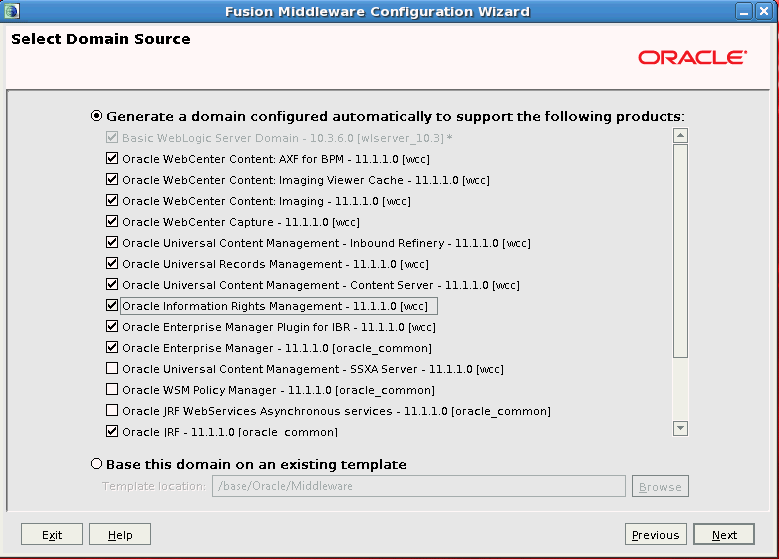The width and height of the screenshot is (779, 559).
Task: Click the Exit button
Action: tap(52, 534)
